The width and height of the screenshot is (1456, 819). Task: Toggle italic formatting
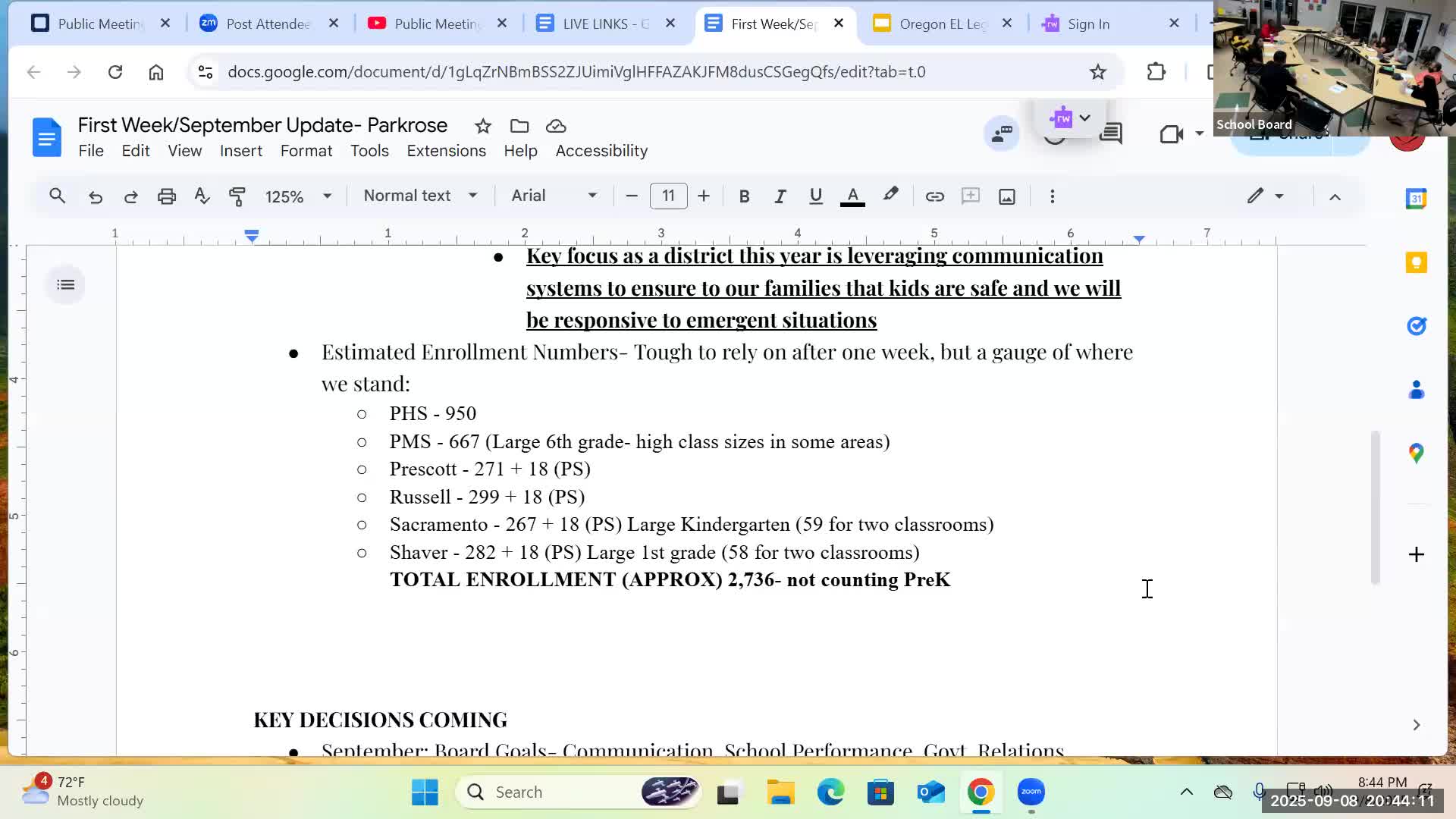(x=780, y=196)
